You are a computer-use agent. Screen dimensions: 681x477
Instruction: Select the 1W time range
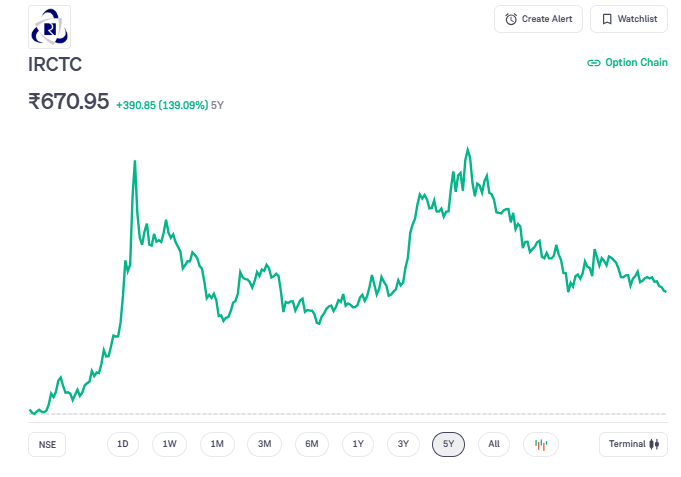[170, 444]
